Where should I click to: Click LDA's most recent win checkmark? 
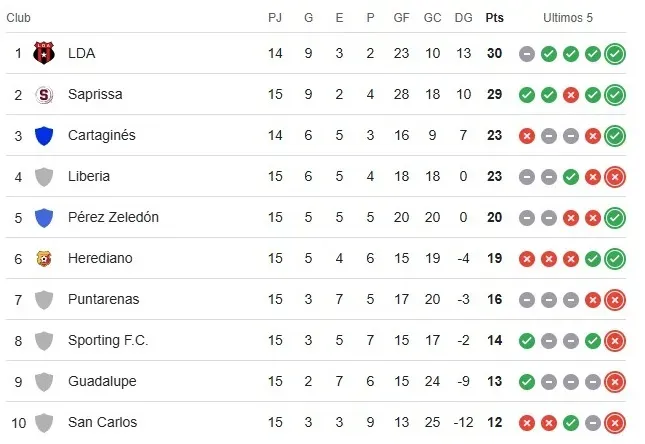coord(615,53)
